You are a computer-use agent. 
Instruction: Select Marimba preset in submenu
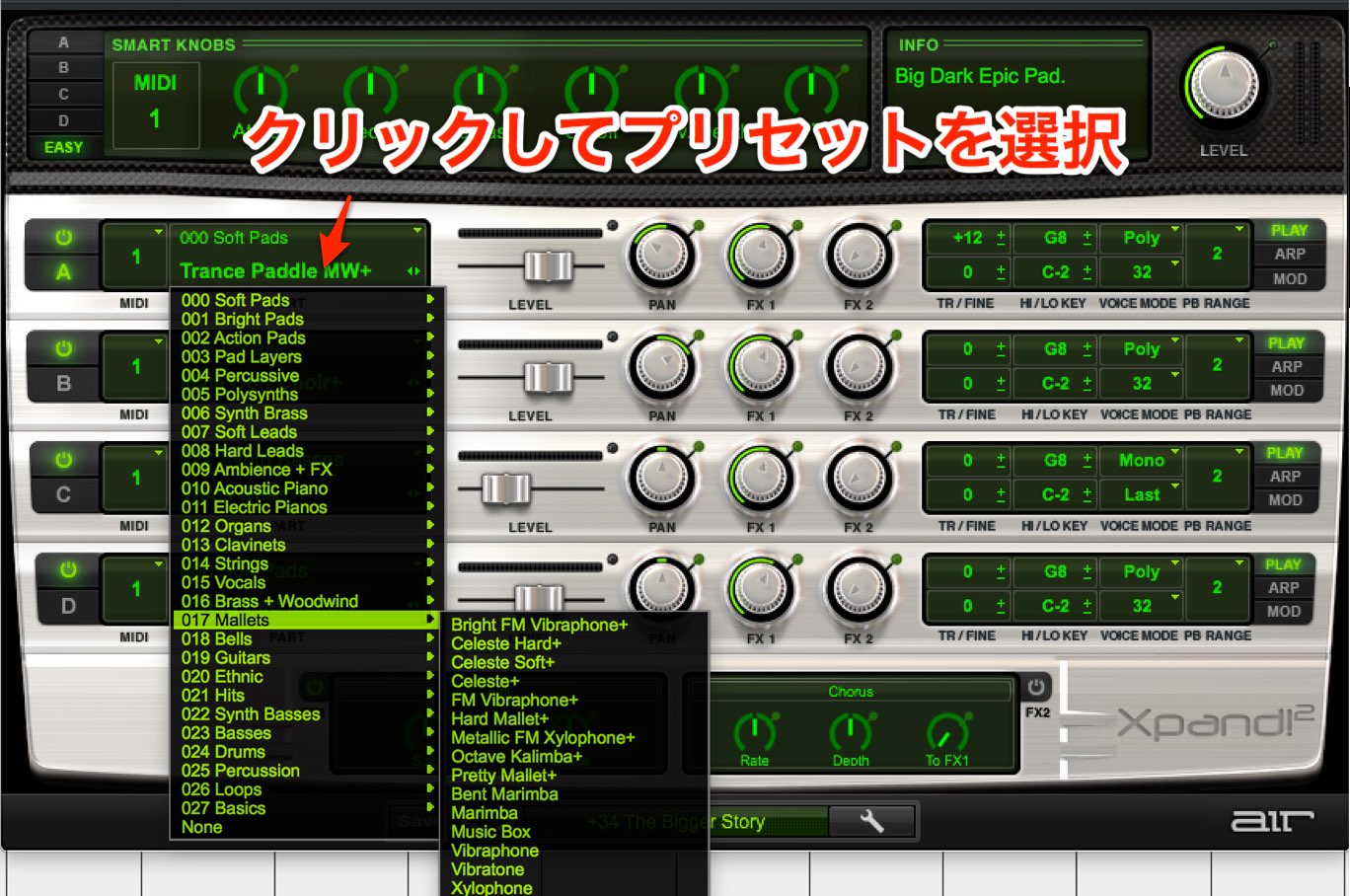click(485, 813)
